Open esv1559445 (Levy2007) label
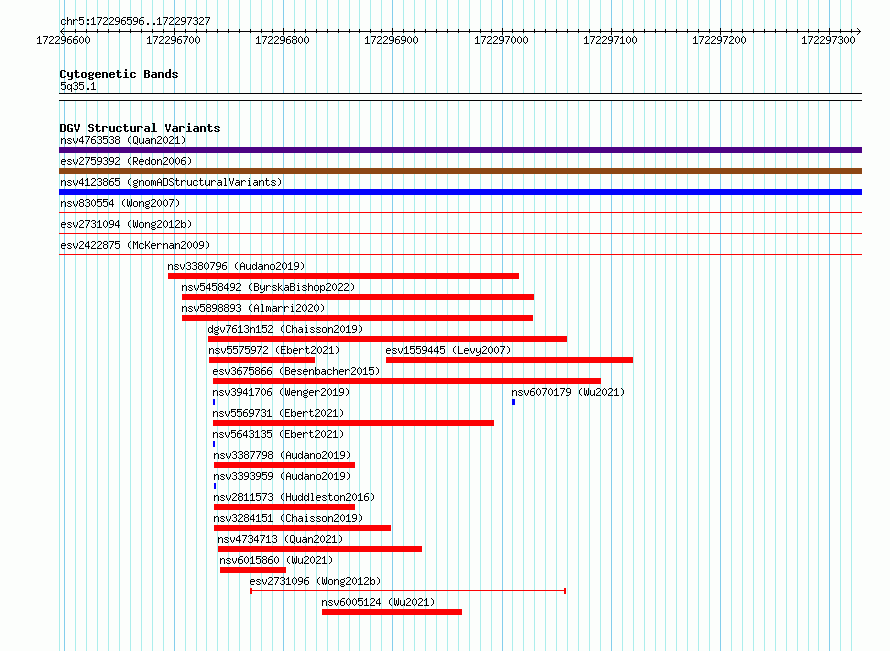Screen dimensions: 890x651 pyautogui.click(x=448, y=350)
